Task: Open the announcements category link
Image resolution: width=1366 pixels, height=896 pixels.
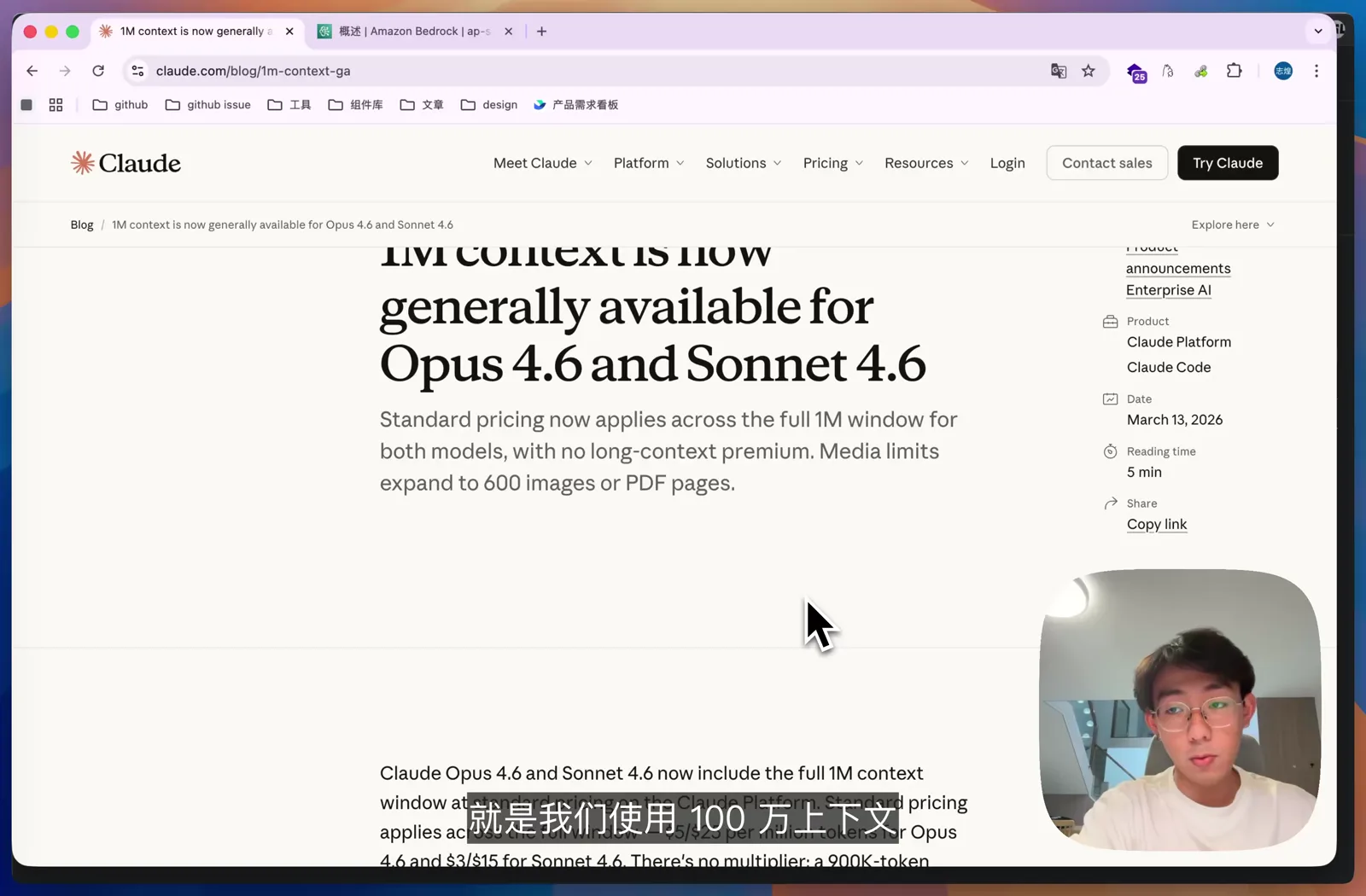Action: tap(1178, 268)
